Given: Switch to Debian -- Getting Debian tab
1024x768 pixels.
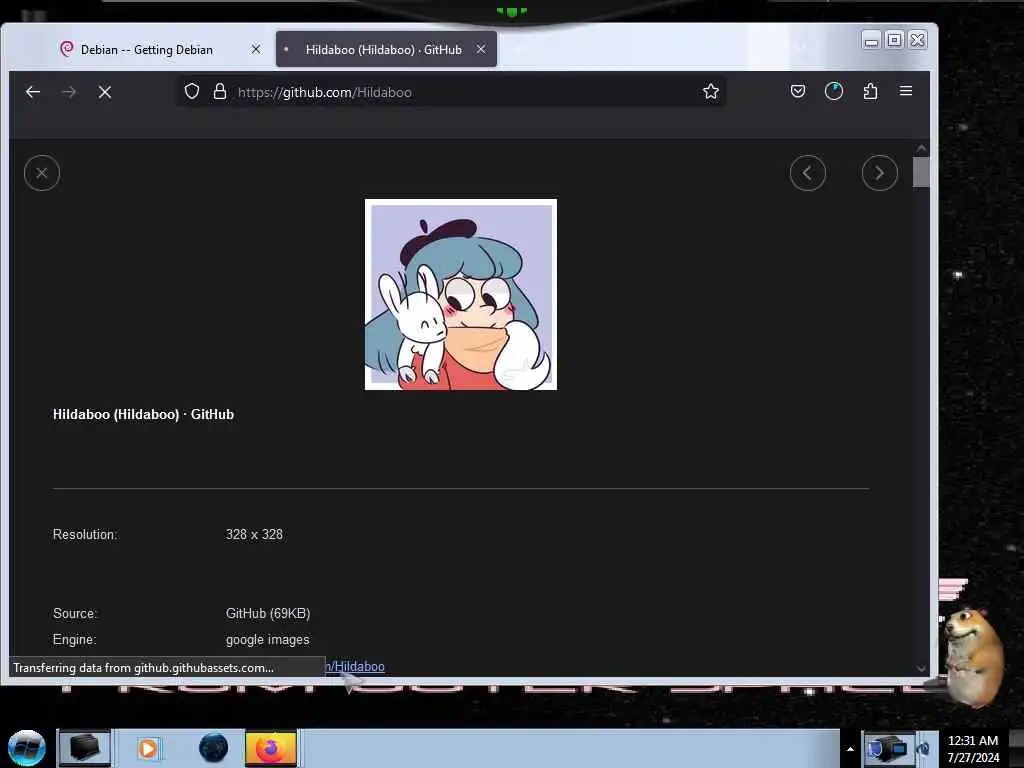Looking at the screenshot, I should point(146,50).
